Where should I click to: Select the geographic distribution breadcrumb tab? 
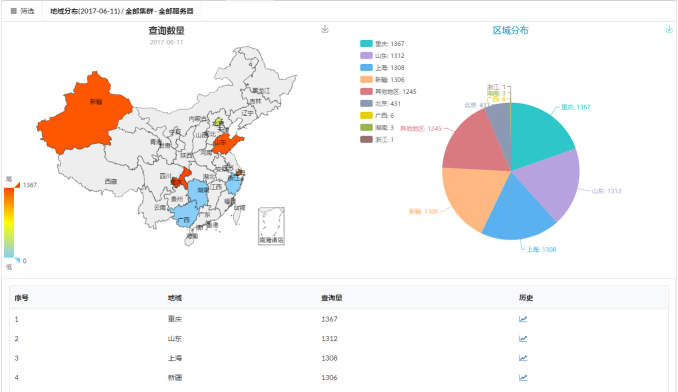(122, 11)
